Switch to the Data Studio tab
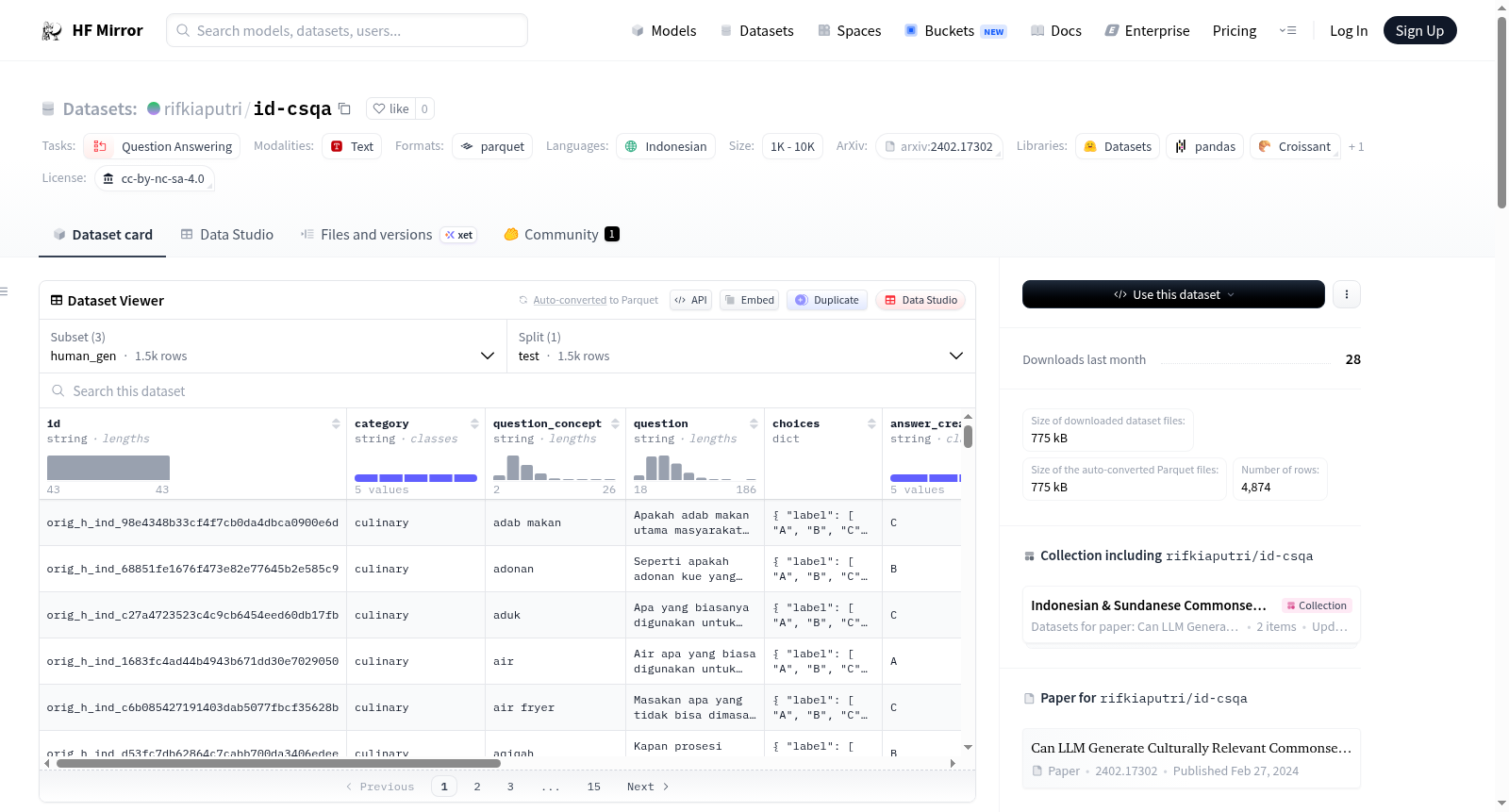 pyautogui.click(x=227, y=235)
